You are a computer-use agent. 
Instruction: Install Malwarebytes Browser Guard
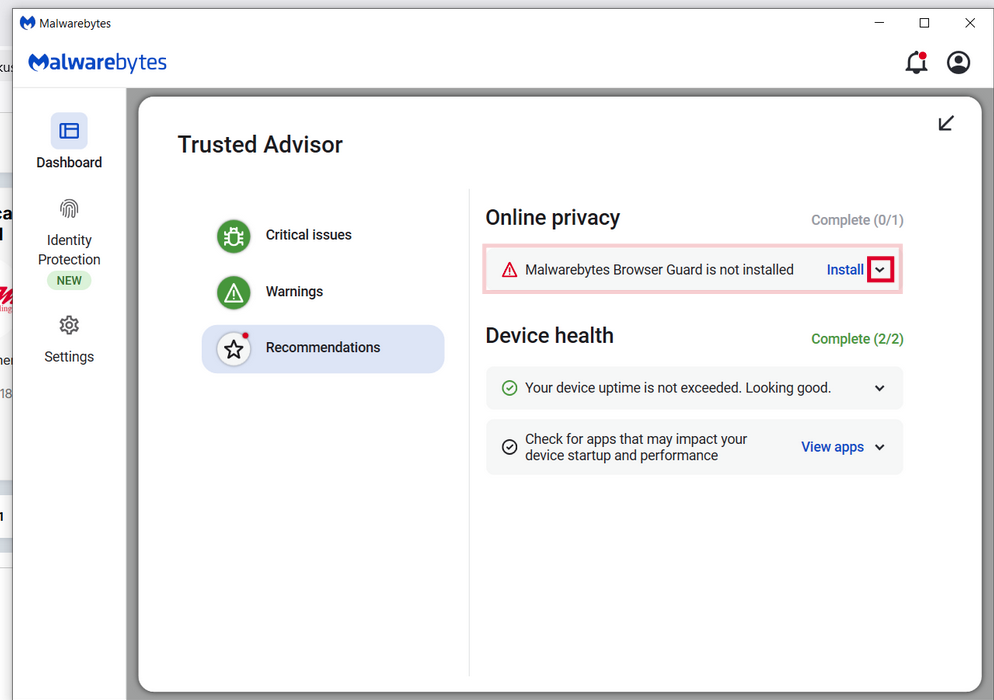[x=844, y=269]
